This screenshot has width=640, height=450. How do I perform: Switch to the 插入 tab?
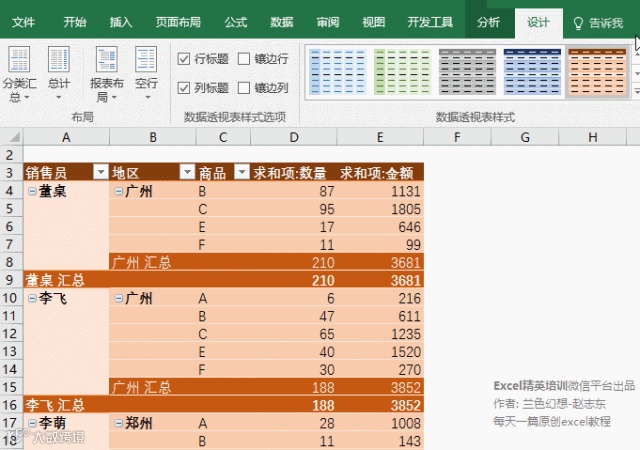pos(121,22)
